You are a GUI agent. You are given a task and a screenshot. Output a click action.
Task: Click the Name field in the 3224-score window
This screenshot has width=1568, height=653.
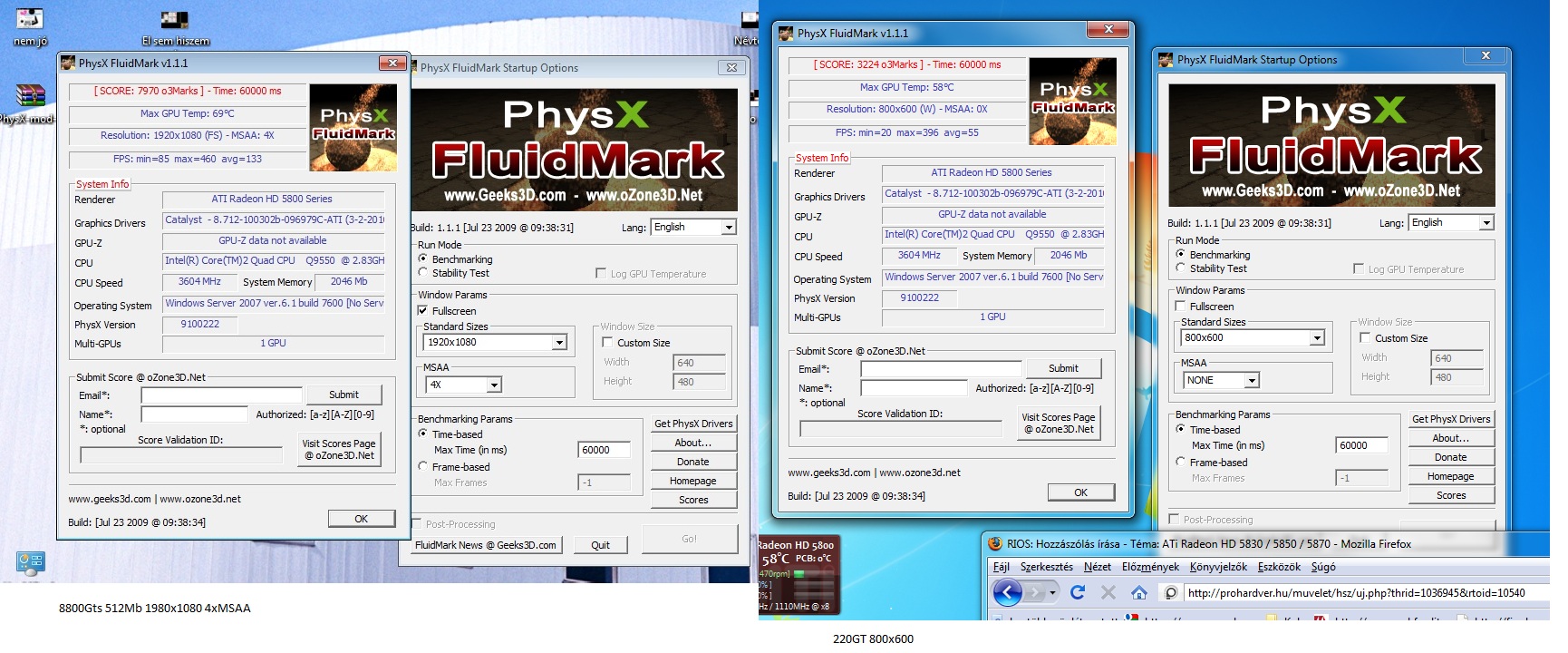coord(914,388)
